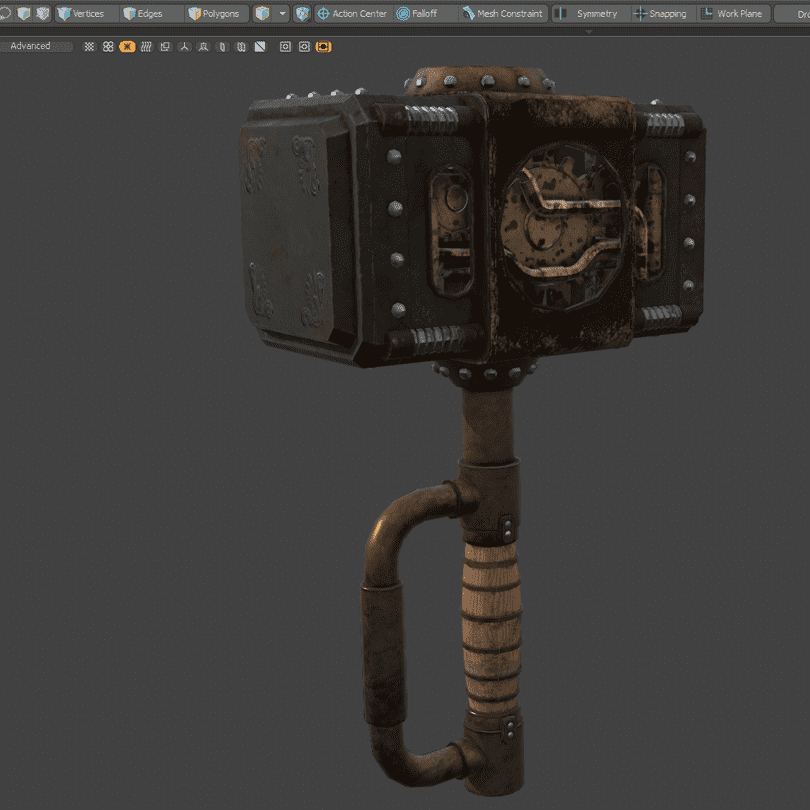Open the dropdown arrow beside the orange cube icon
Image resolution: width=810 pixels, height=810 pixels.
pos(283,14)
